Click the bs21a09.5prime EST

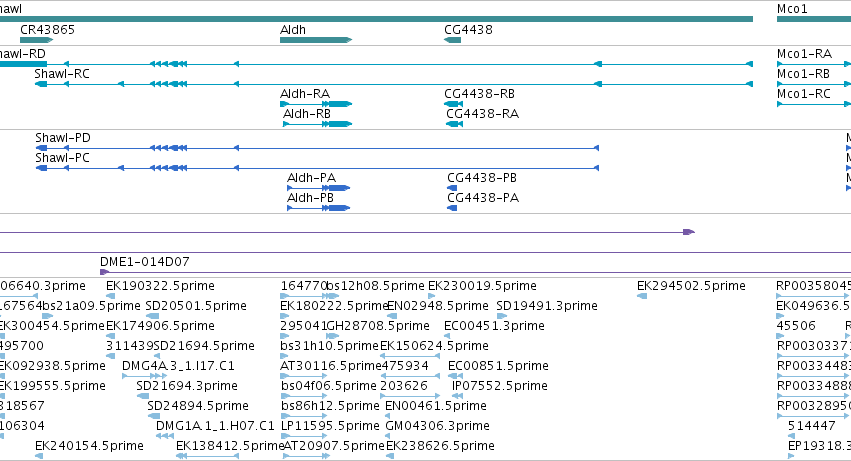click(x=91, y=306)
